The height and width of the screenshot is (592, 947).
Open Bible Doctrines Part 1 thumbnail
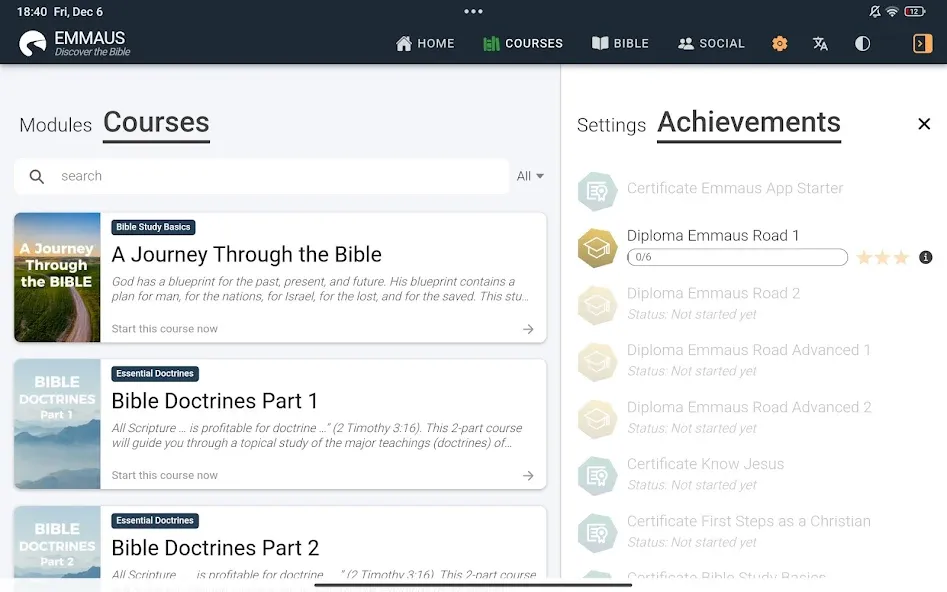coord(57,424)
